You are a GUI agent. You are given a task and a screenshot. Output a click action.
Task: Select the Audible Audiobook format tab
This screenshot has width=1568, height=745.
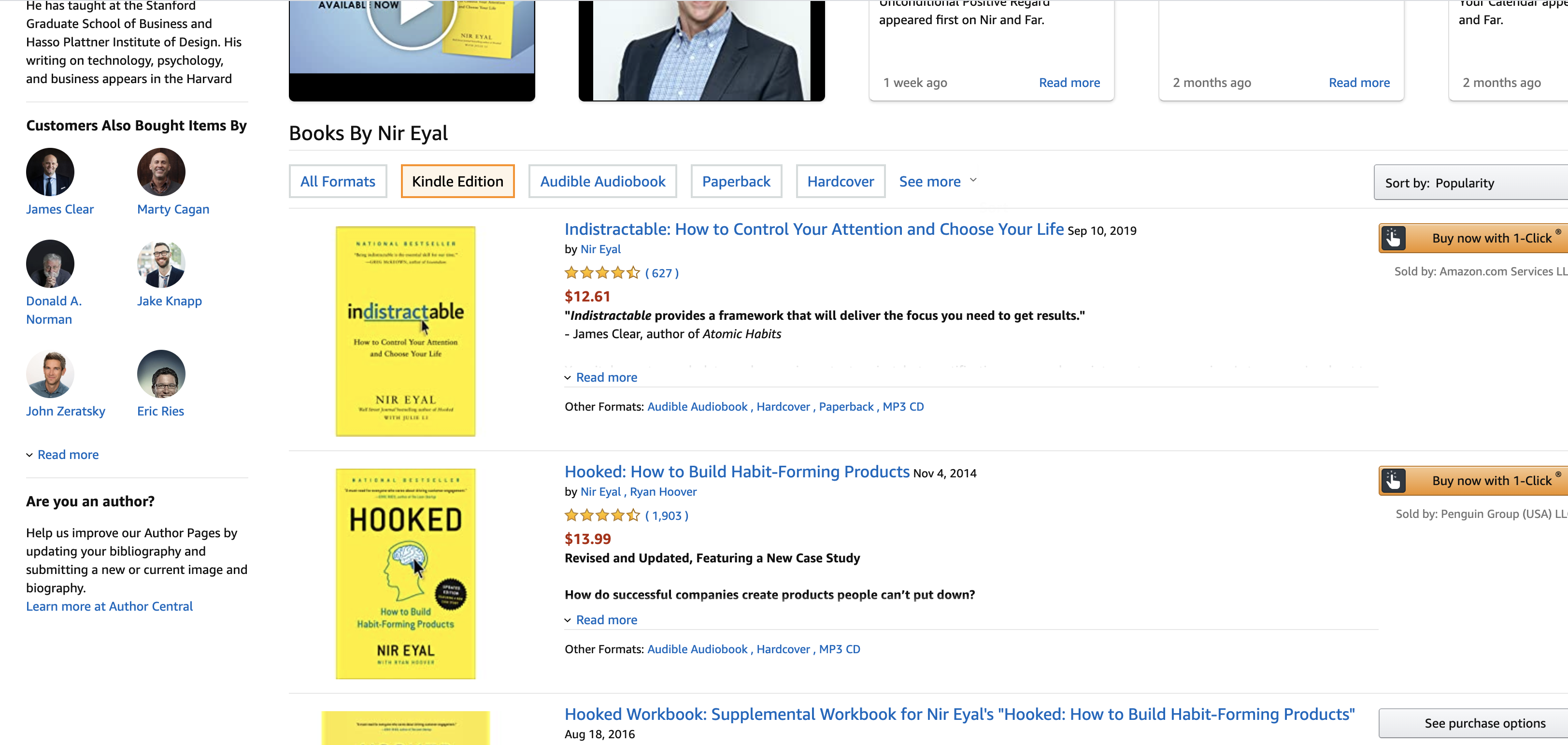click(x=602, y=181)
